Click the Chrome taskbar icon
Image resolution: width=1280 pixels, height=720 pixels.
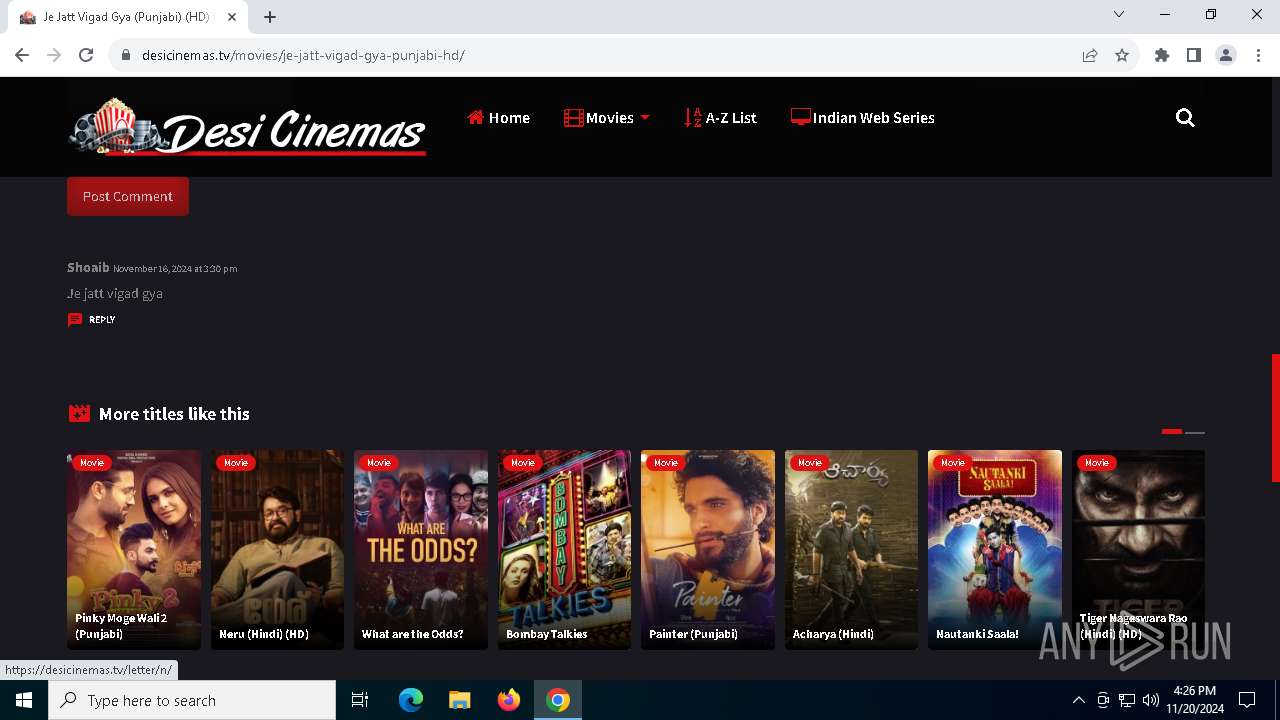pos(558,700)
